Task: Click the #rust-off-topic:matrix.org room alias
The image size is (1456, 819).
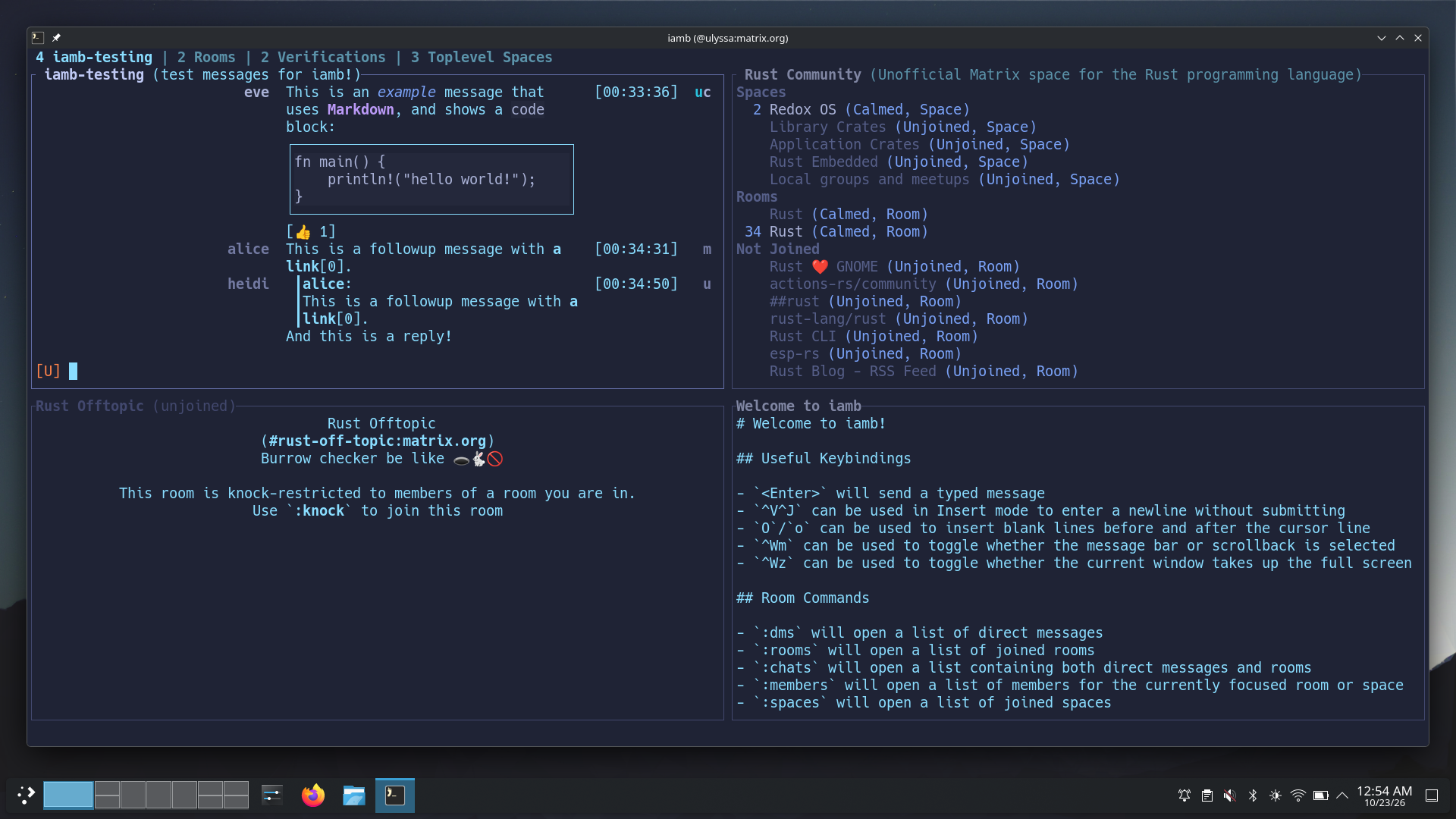Action: coord(378,441)
